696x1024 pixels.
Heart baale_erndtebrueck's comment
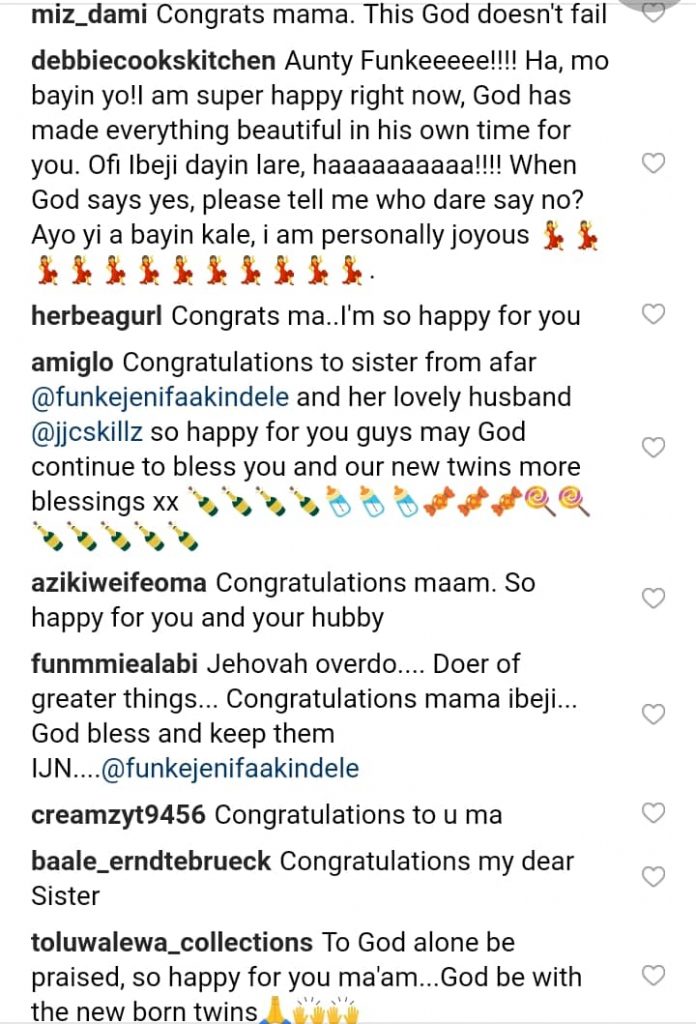tap(653, 877)
